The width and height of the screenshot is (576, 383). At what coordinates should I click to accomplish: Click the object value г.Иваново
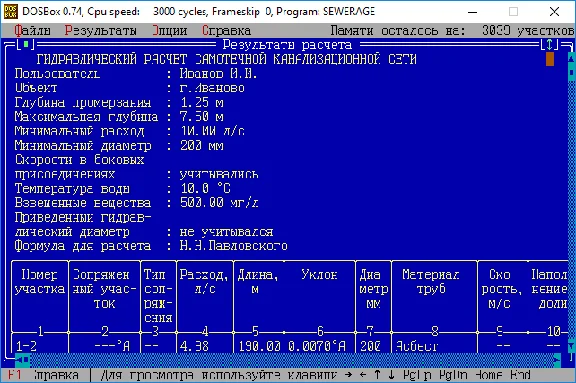[x=212, y=88]
